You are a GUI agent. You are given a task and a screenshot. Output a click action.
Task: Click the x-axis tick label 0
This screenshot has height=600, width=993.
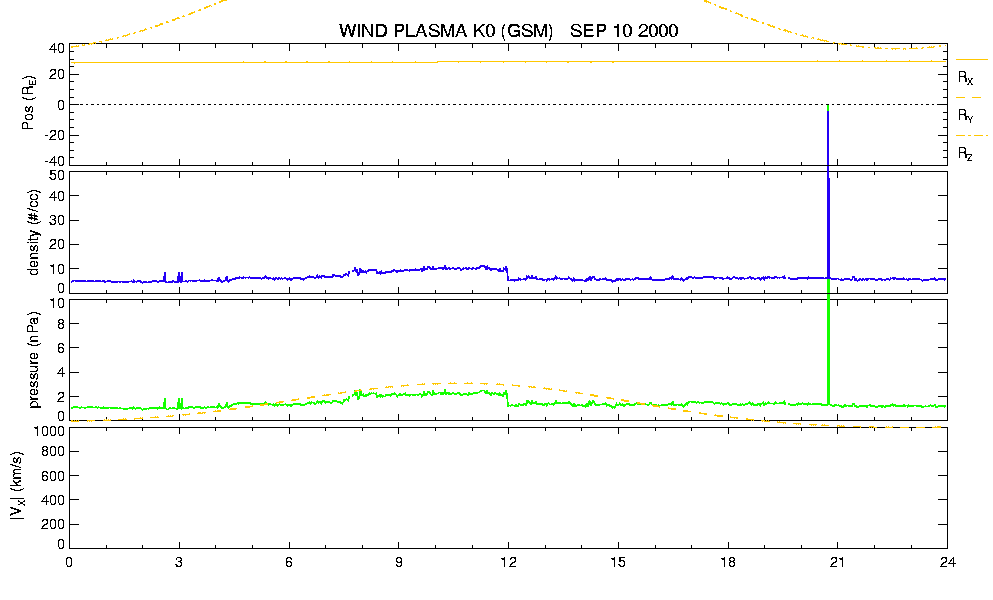[x=69, y=562]
